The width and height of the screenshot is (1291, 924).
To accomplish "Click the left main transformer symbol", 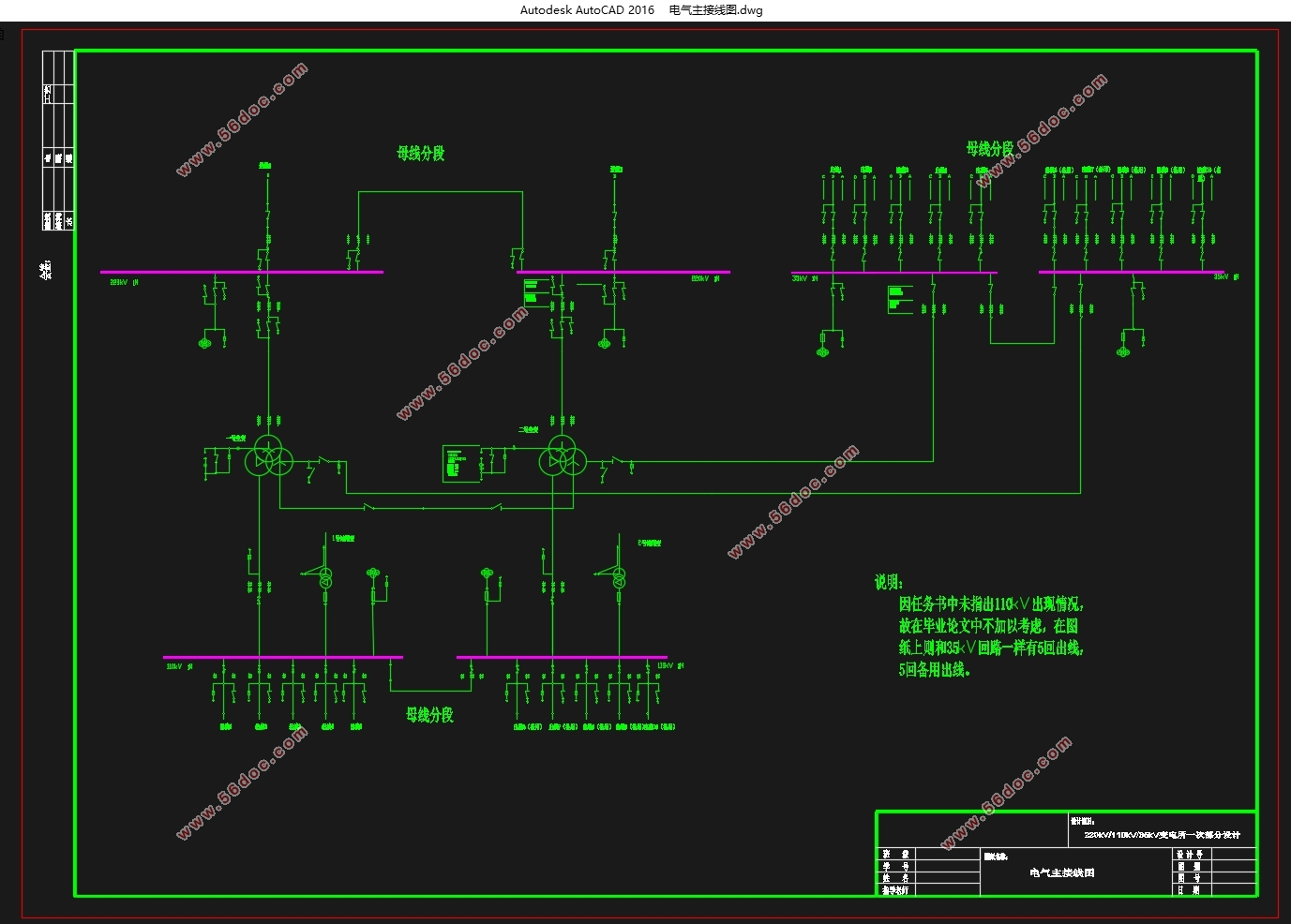I will click(x=268, y=460).
